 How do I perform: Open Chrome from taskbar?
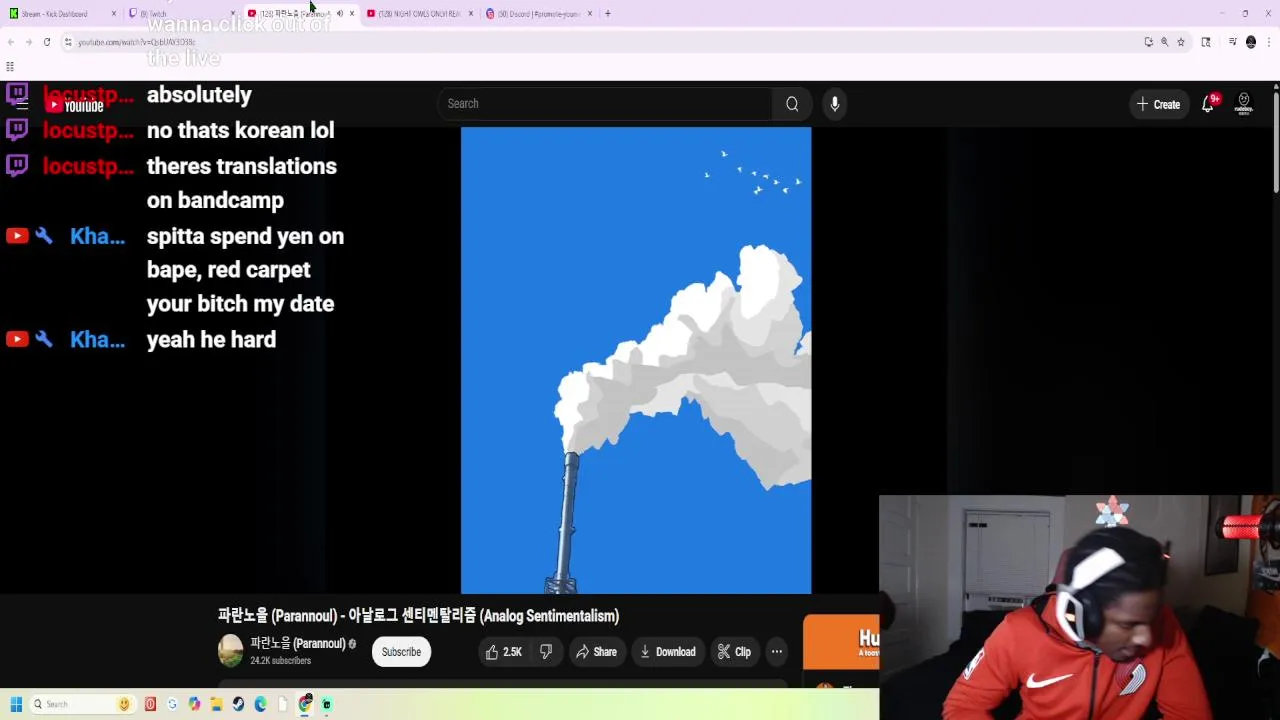[x=305, y=704]
